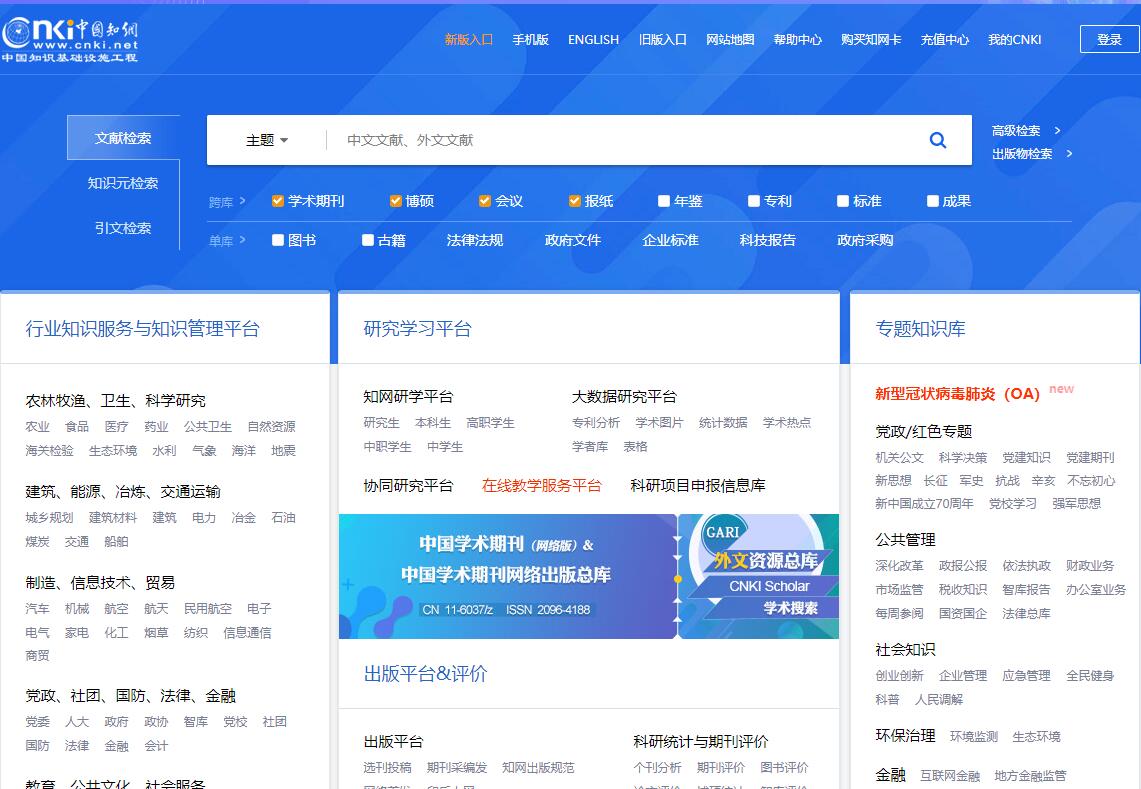The height and width of the screenshot is (789, 1141).
Task: Expand the 单库 arrow
Action: (x=242, y=239)
